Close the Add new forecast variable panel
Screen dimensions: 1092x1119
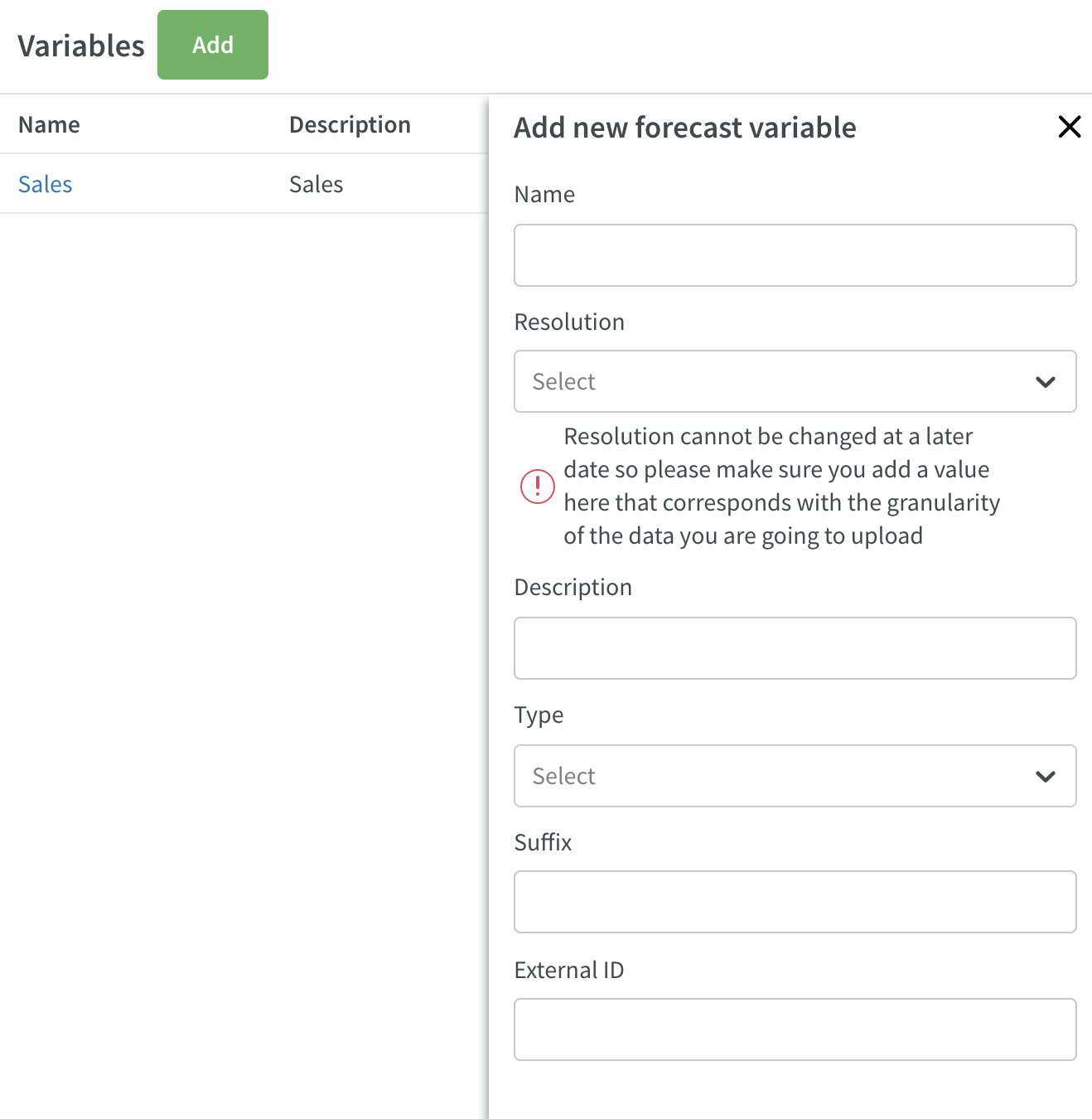point(1070,127)
